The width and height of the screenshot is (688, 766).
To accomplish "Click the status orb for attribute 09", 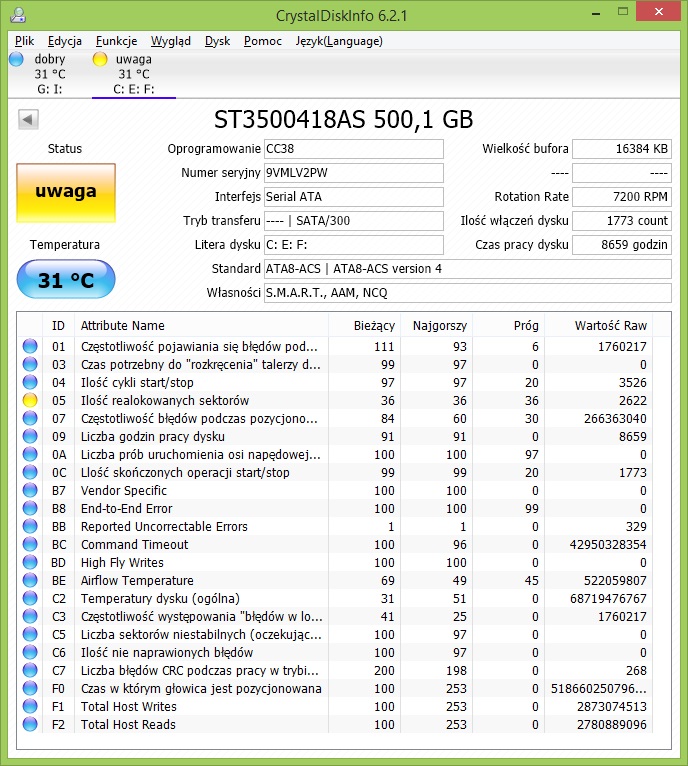I will click(x=30, y=436).
